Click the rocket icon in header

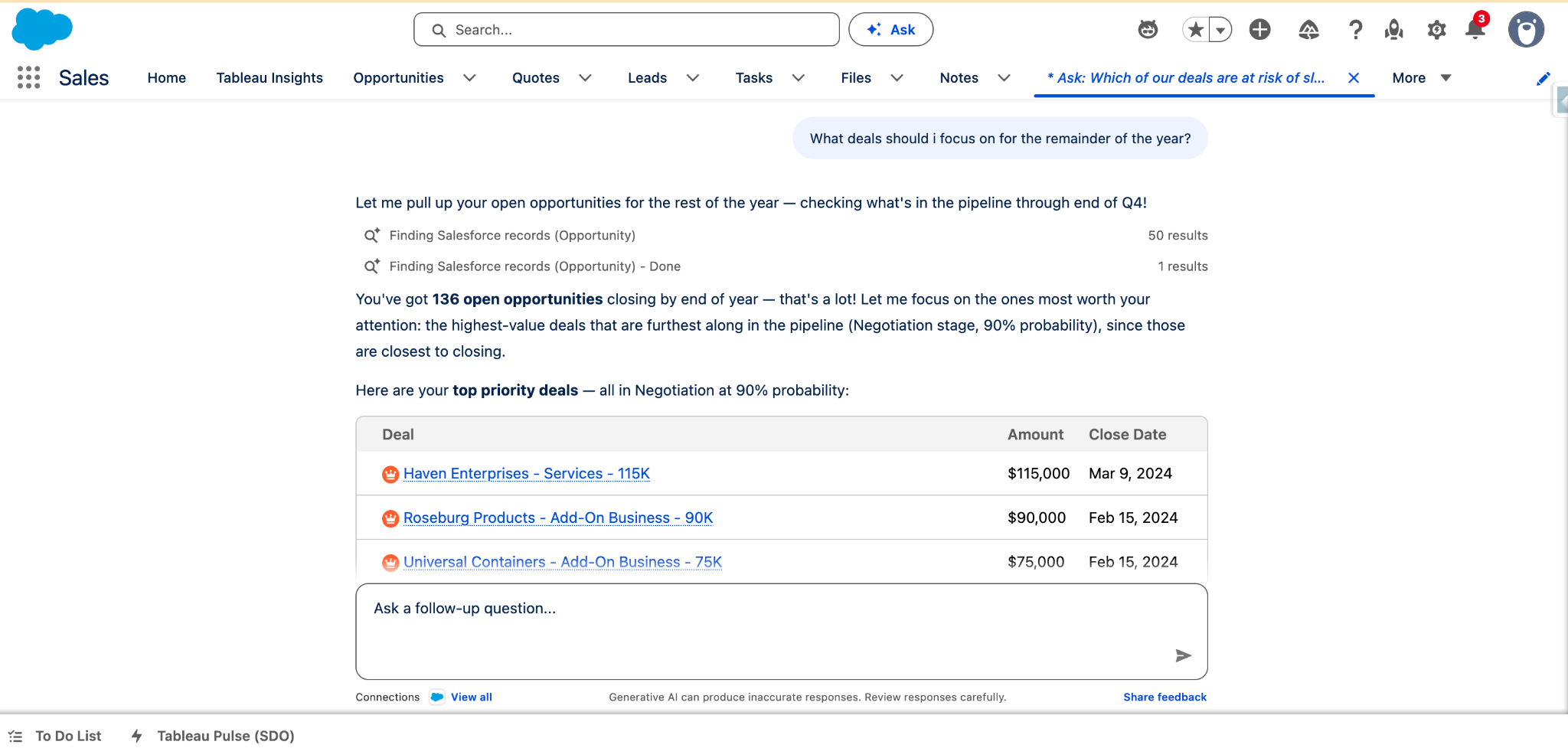1394,30
